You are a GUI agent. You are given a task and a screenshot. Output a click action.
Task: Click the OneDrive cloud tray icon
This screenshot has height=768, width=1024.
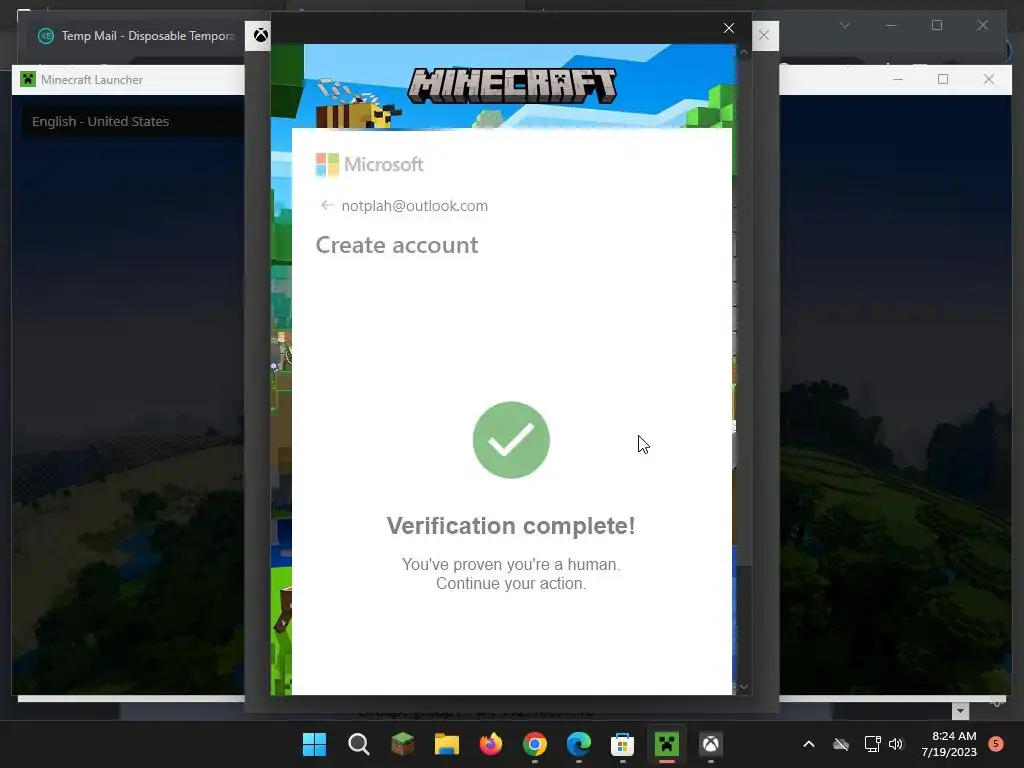(841, 744)
